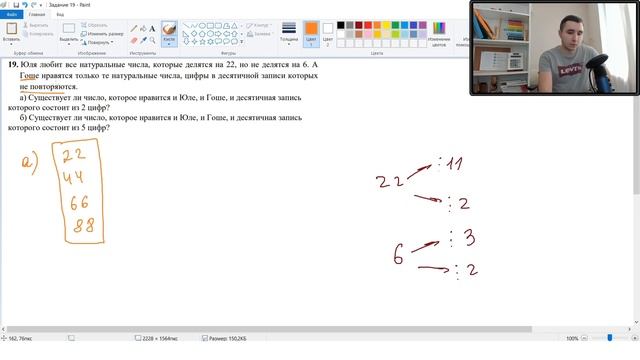Activate Color 1 (Цвет 1) button
This screenshot has height=360, width=640.
click(x=311, y=34)
